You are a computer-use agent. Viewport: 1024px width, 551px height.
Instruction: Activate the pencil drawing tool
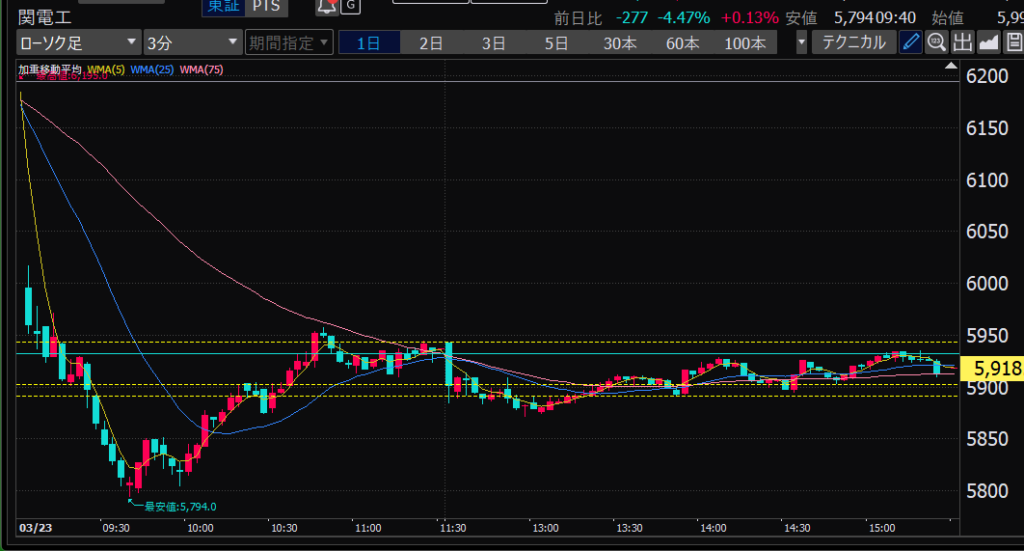pyautogui.click(x=910, y=42)
